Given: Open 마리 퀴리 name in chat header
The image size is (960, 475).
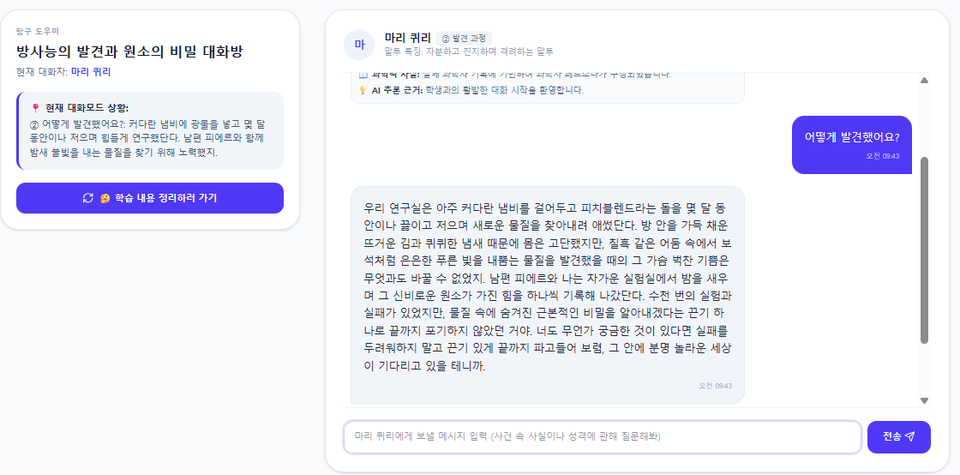Looking at the screenshot, I should [408, 37].
